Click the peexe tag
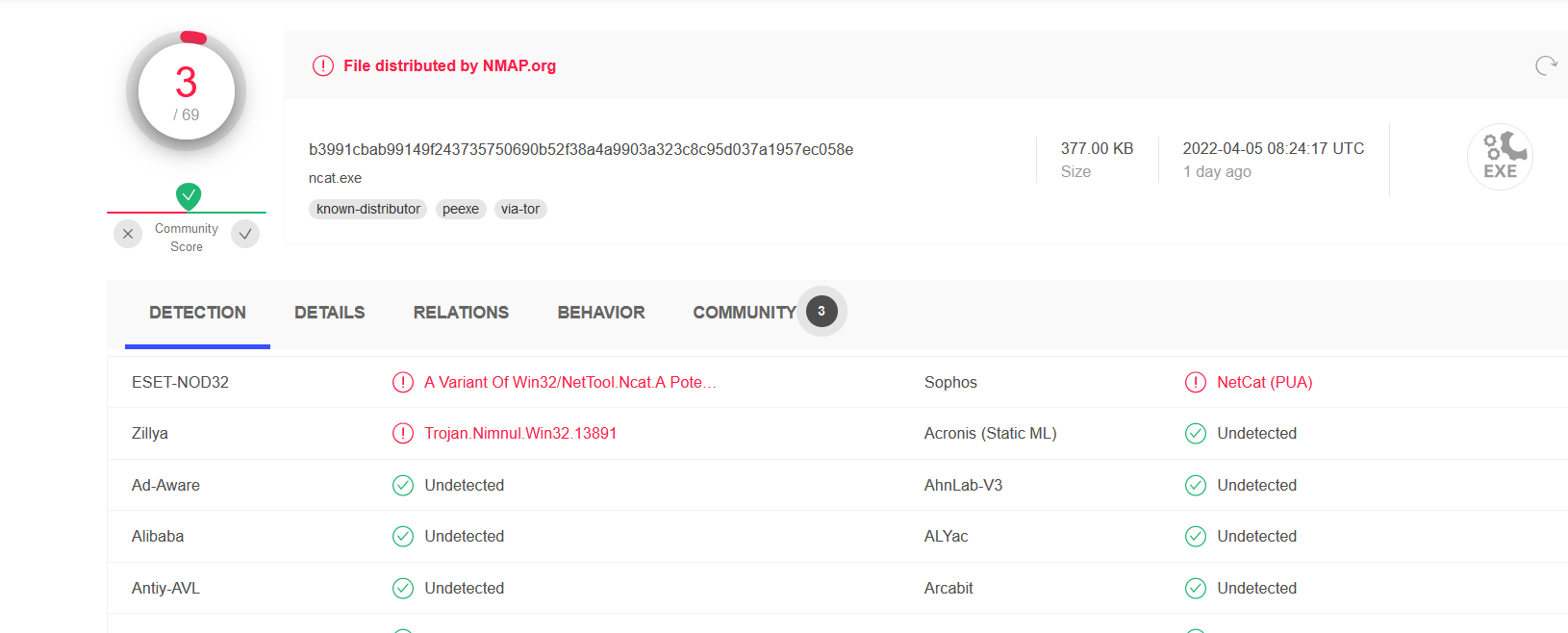1568x633 pixels. (461, 209)
